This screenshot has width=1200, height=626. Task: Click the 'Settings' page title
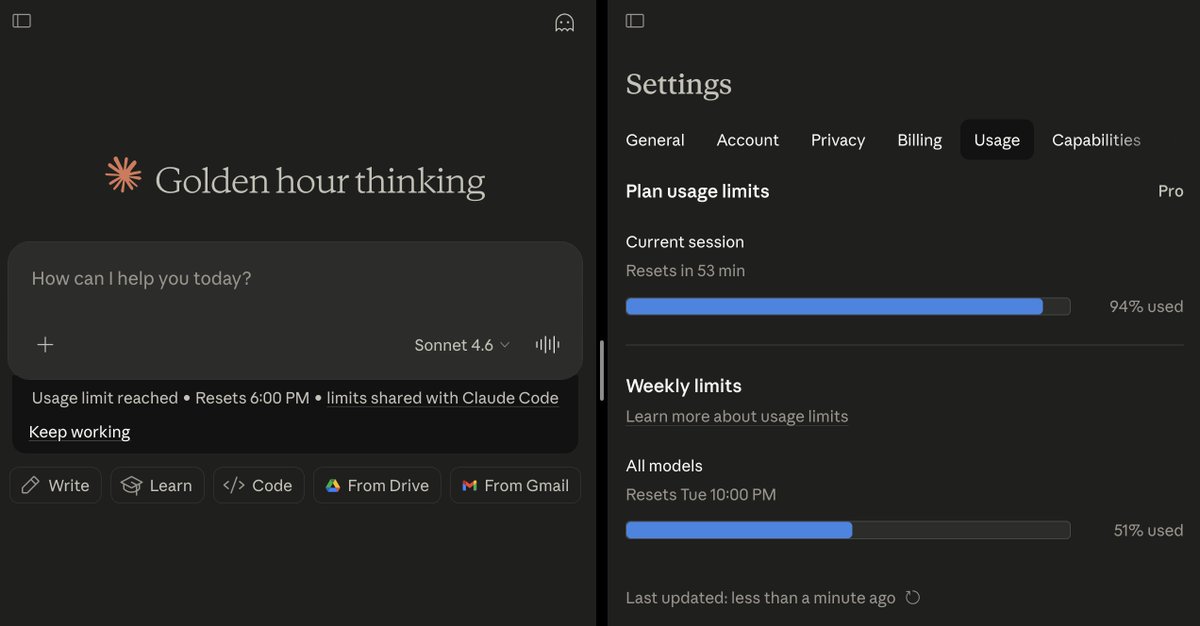pos(679,84)
